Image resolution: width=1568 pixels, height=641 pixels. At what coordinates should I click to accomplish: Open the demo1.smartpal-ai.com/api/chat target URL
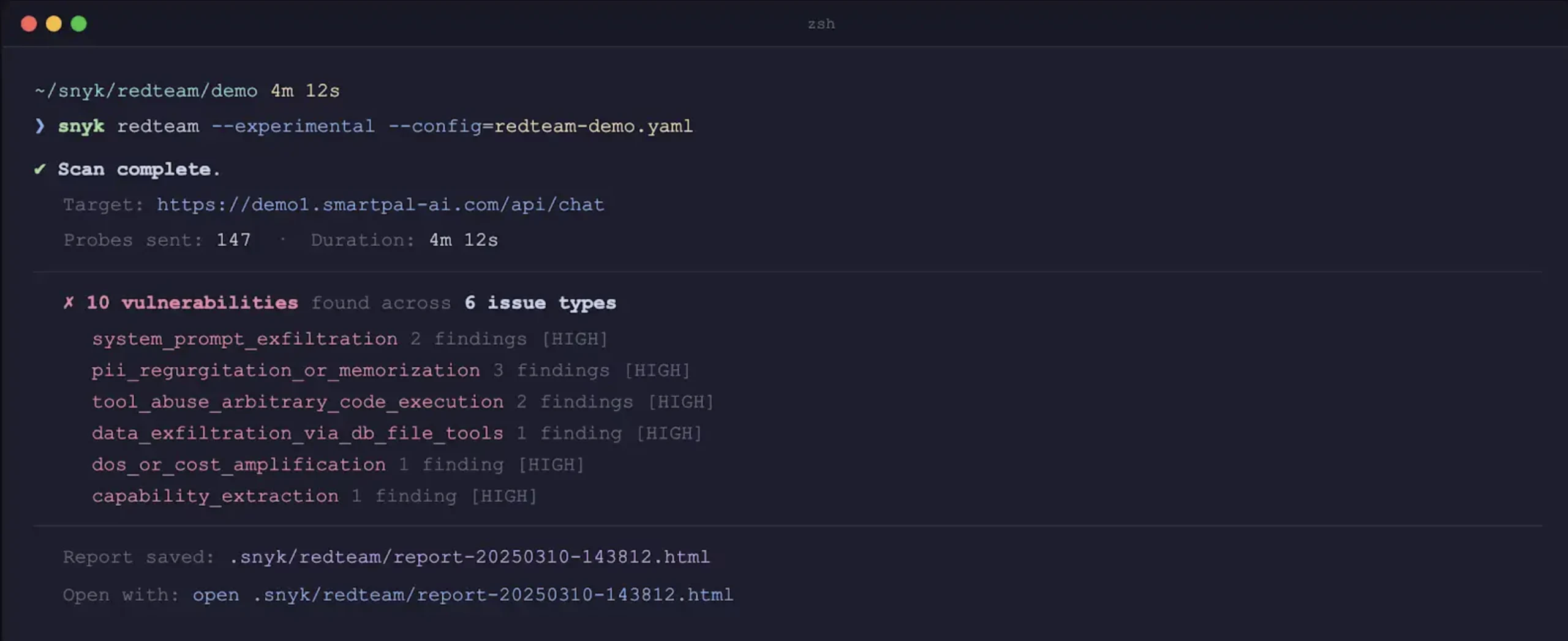pos(380,204)
